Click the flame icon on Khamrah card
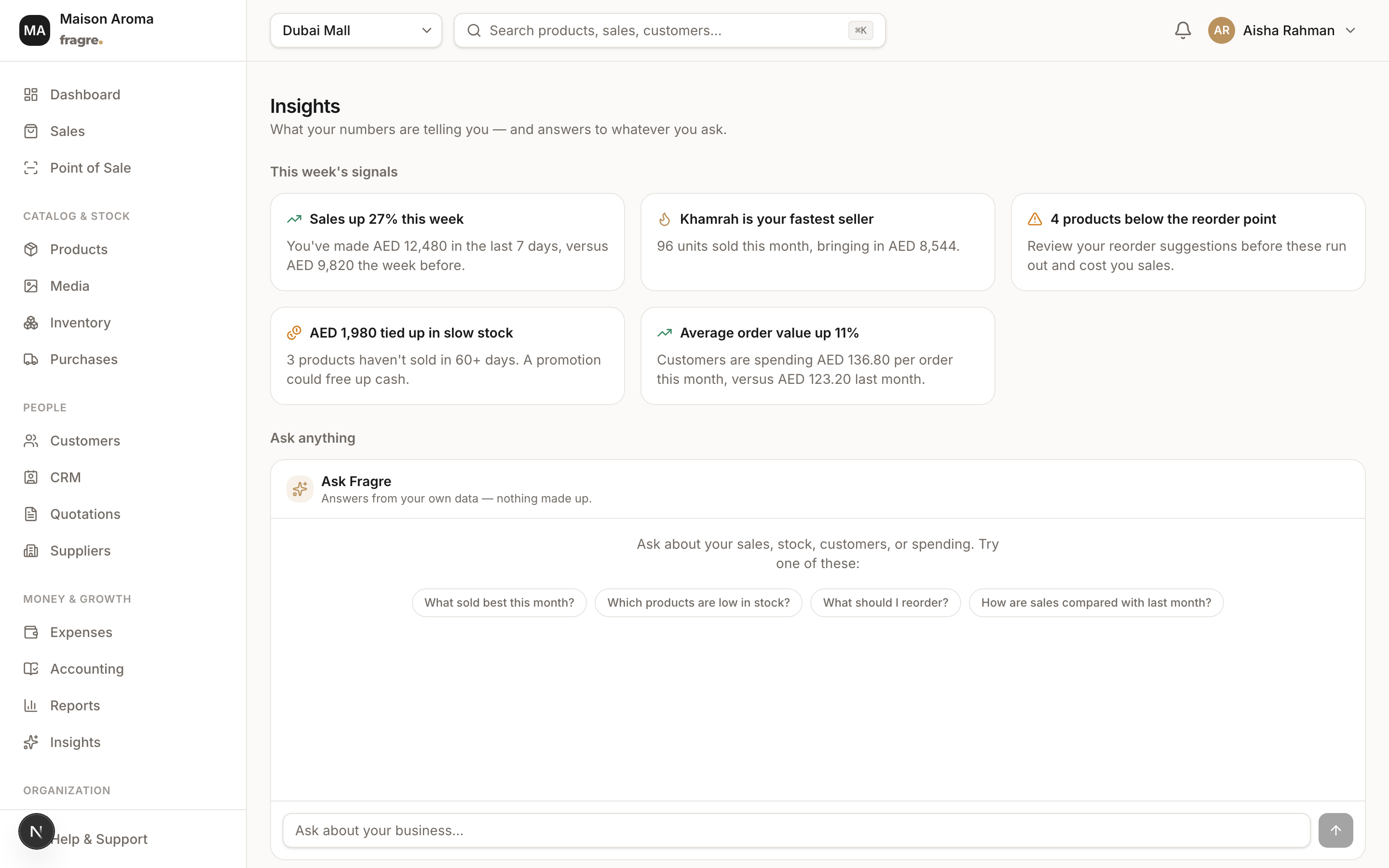This screenshot has height=868, width=1389. 665,219
